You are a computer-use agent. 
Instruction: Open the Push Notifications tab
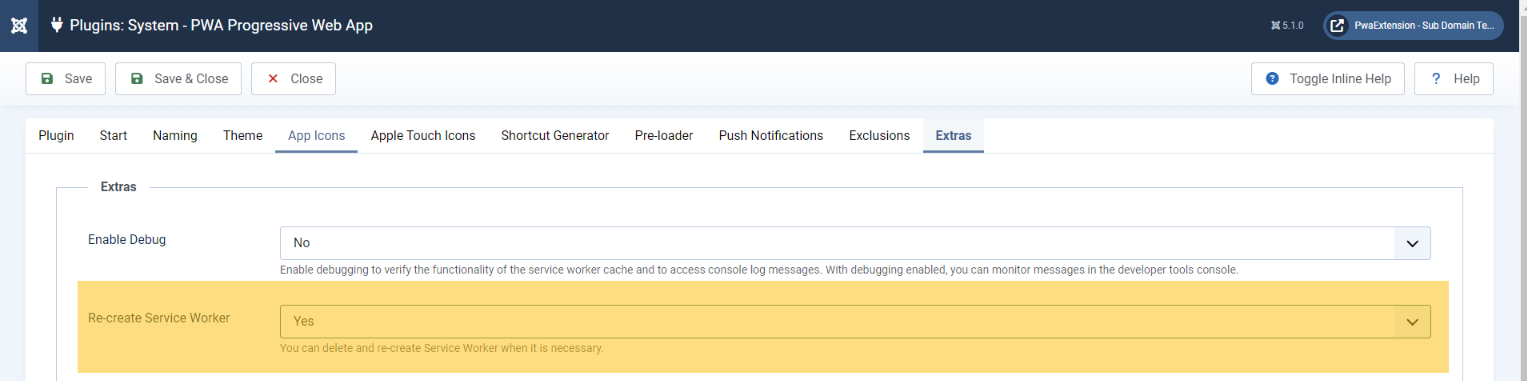coord(771,136)
